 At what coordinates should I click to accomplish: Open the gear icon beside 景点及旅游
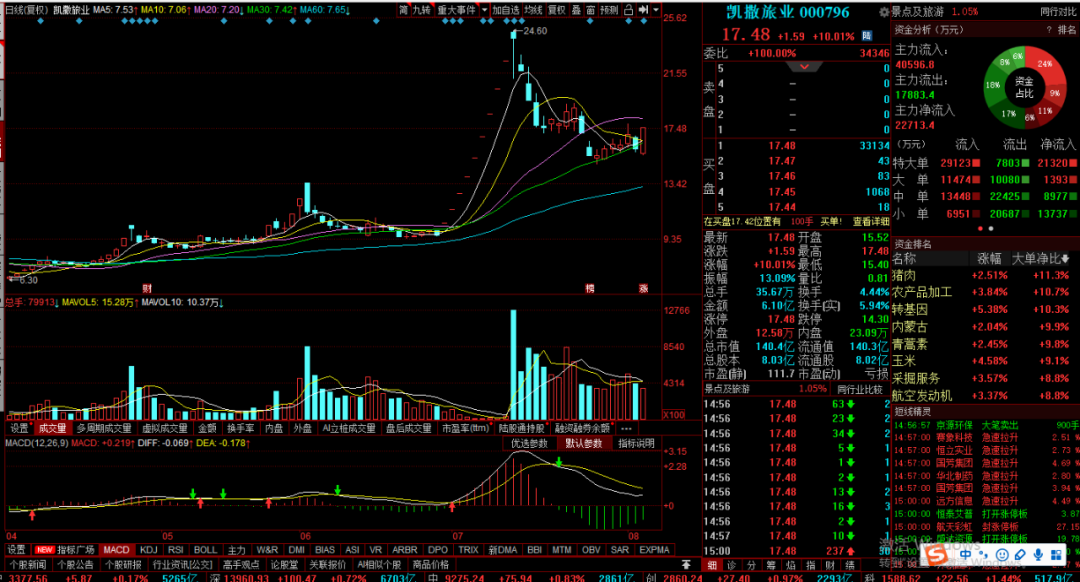coord(884,12)
